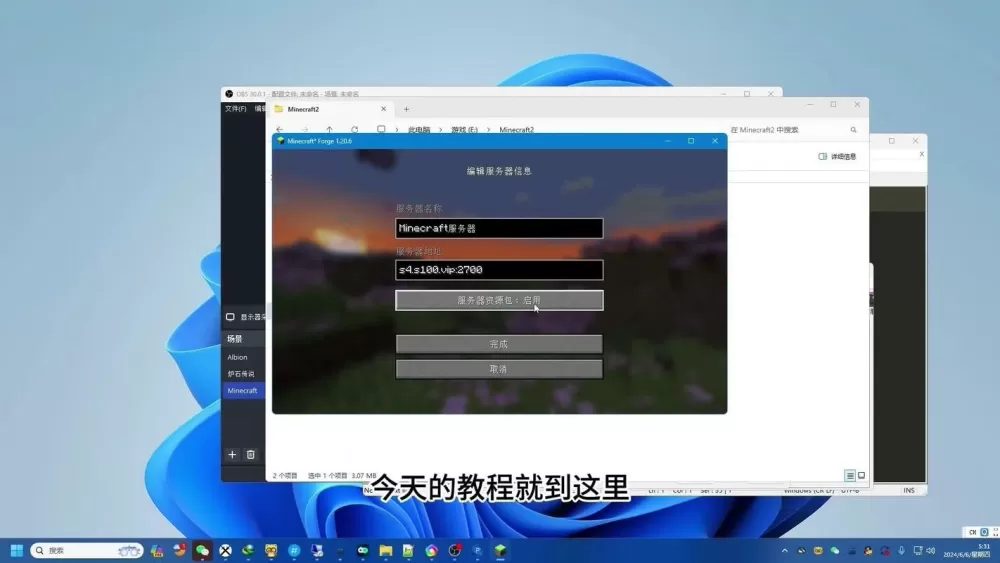The height and width of the screenshot is (563, 1000).
Task: Open File Explorer from the taskbar
Action: coord(386,550)
